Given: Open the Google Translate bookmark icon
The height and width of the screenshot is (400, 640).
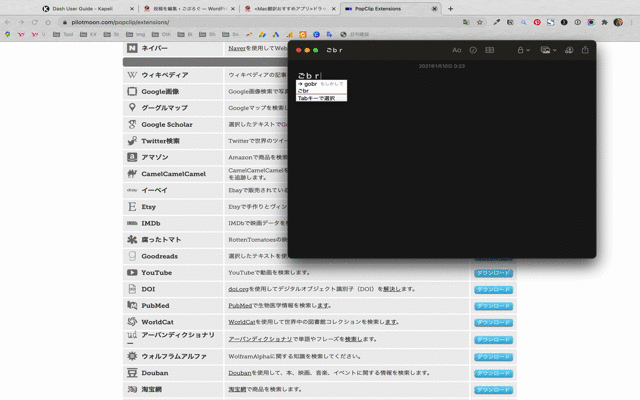Looking at the screenshot, I should click(329, 34).
